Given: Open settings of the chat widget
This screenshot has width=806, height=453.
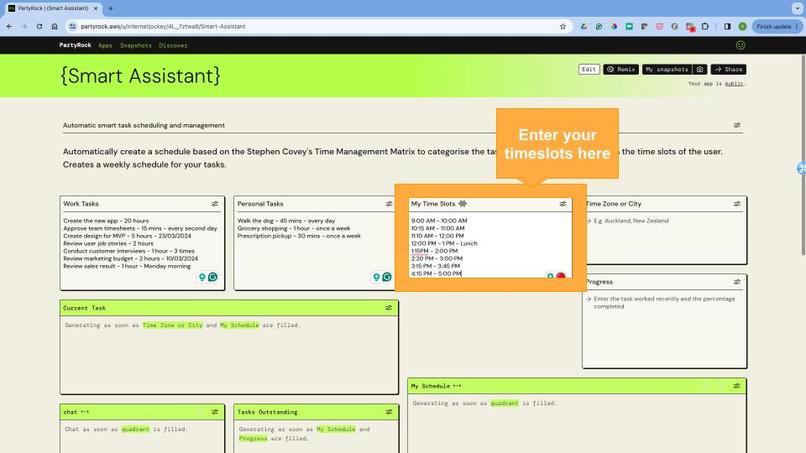Looking at the screenshot, I should point(215,412).
